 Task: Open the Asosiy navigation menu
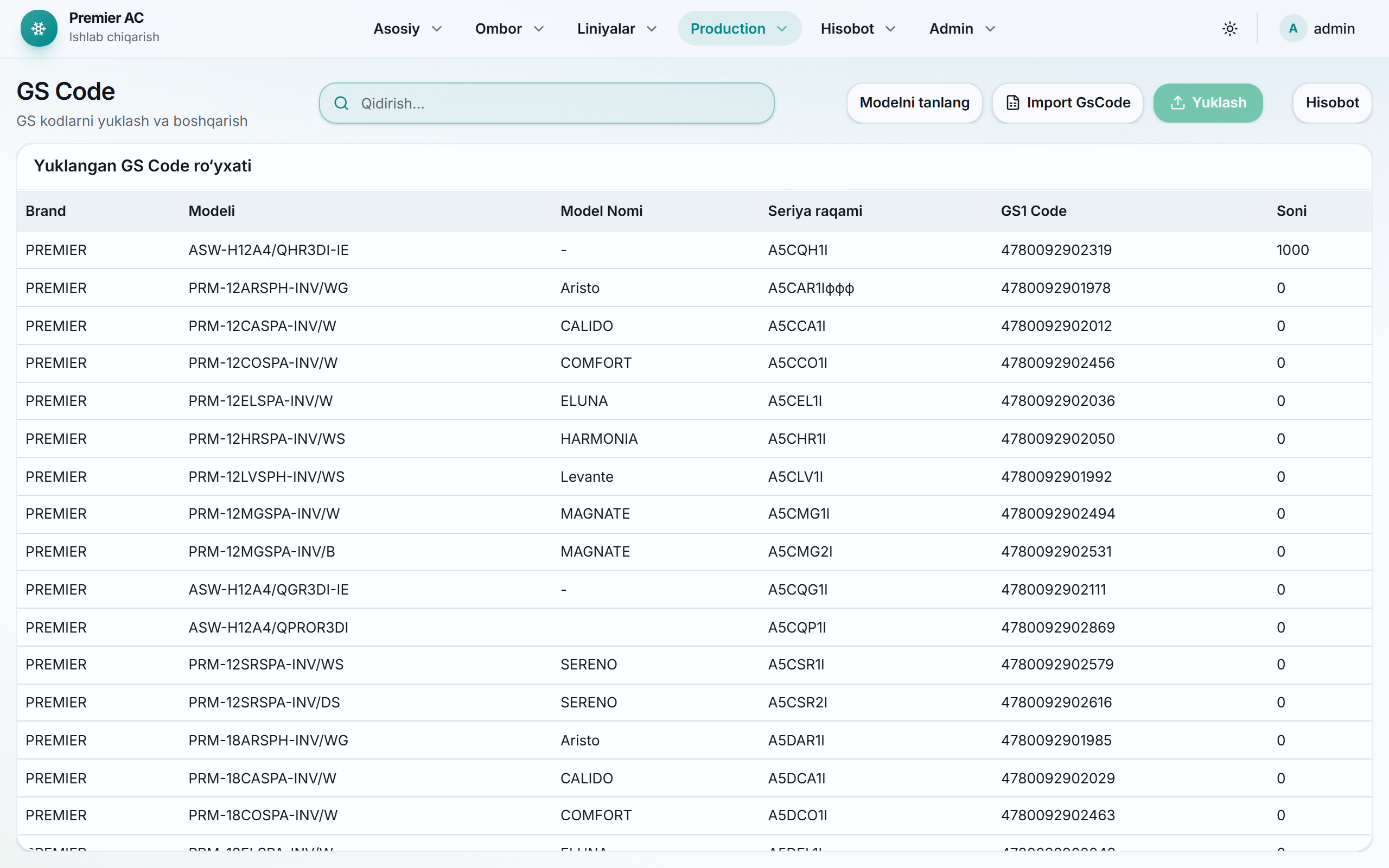point(408,29)
